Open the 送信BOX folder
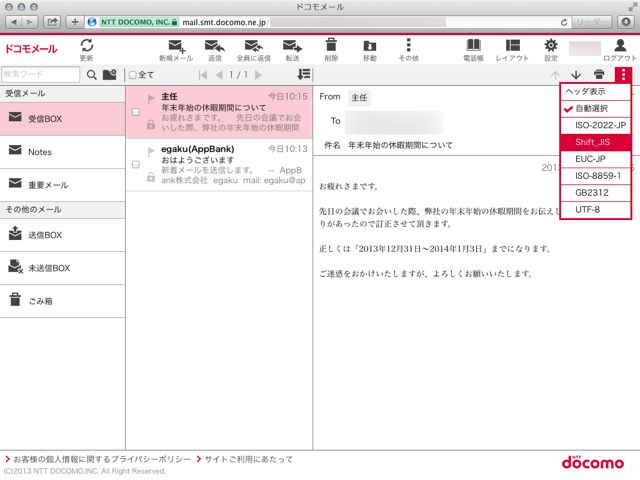 pos(62,235)
